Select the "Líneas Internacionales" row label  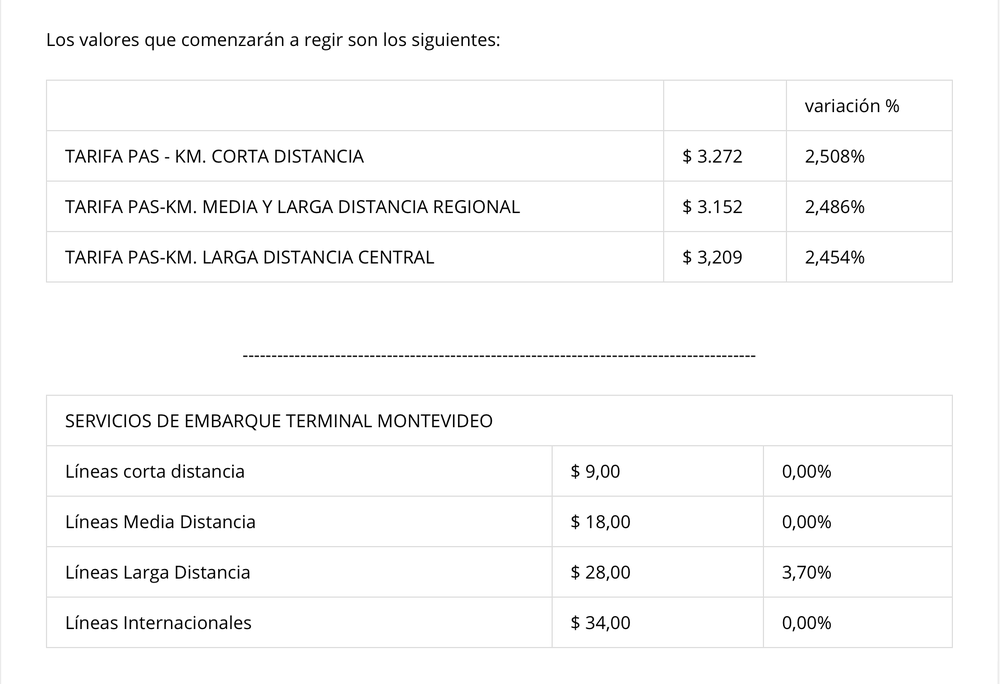(x=158, y=623)
